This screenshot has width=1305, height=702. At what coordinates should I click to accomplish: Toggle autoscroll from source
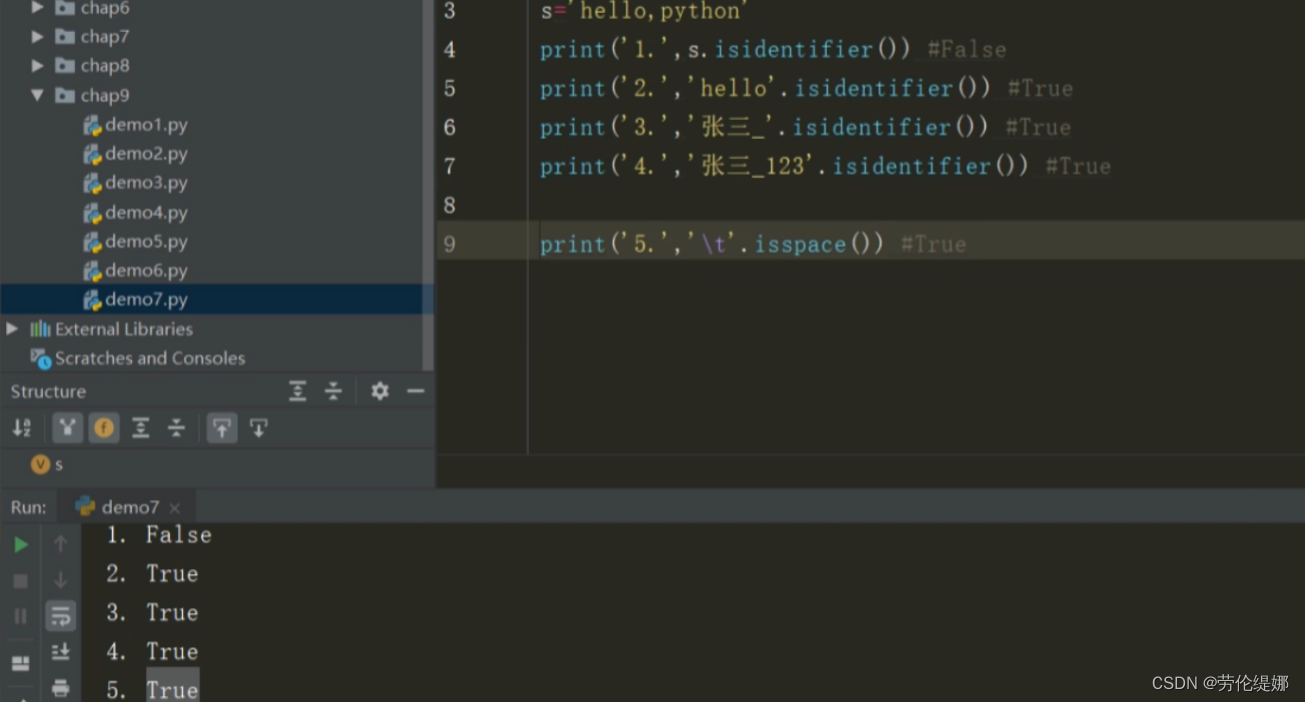tap(258, 428)
